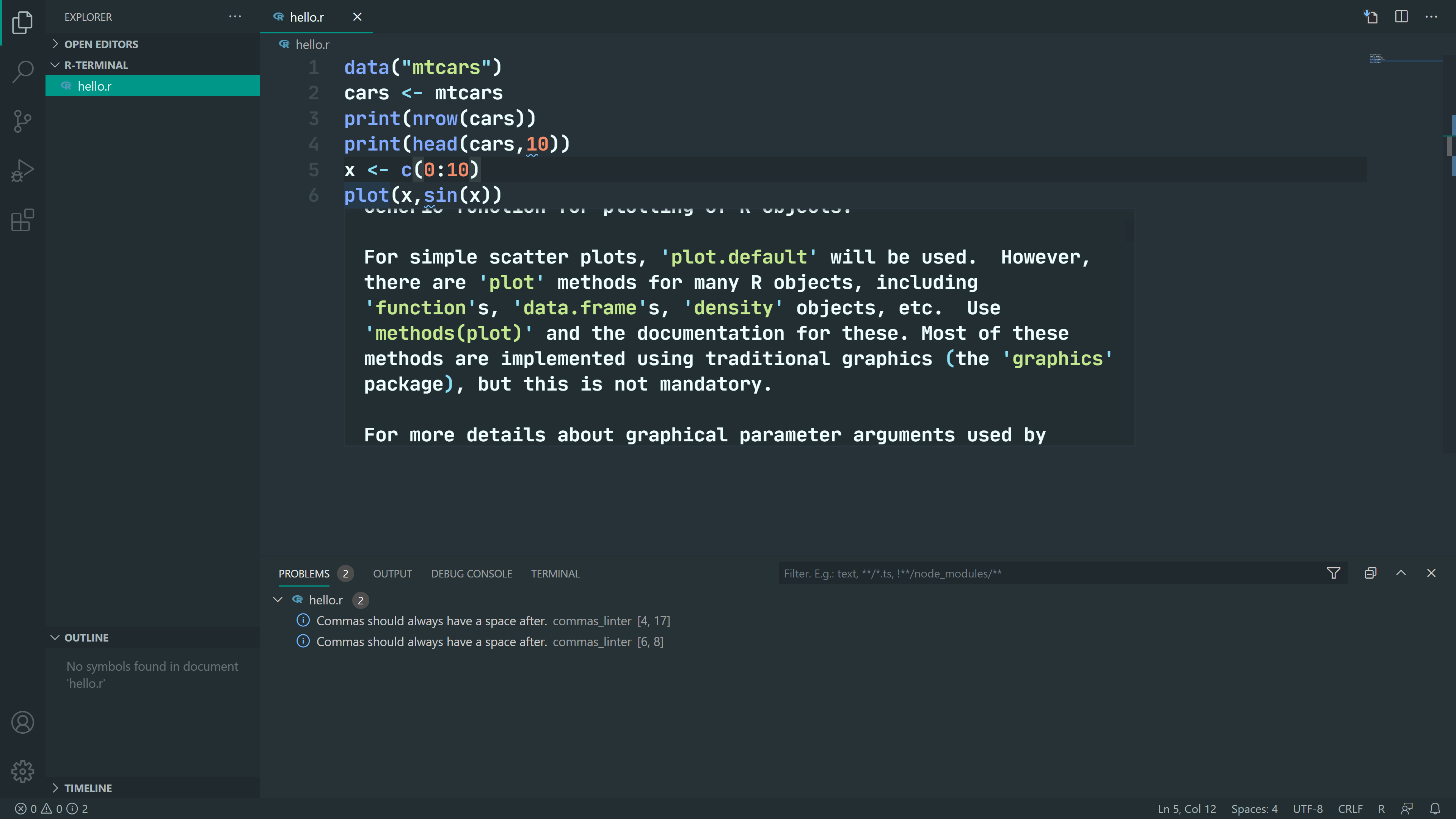Open the Accounts menu icon
Screen dimensions: 1456x819
[x=22, y=722]
